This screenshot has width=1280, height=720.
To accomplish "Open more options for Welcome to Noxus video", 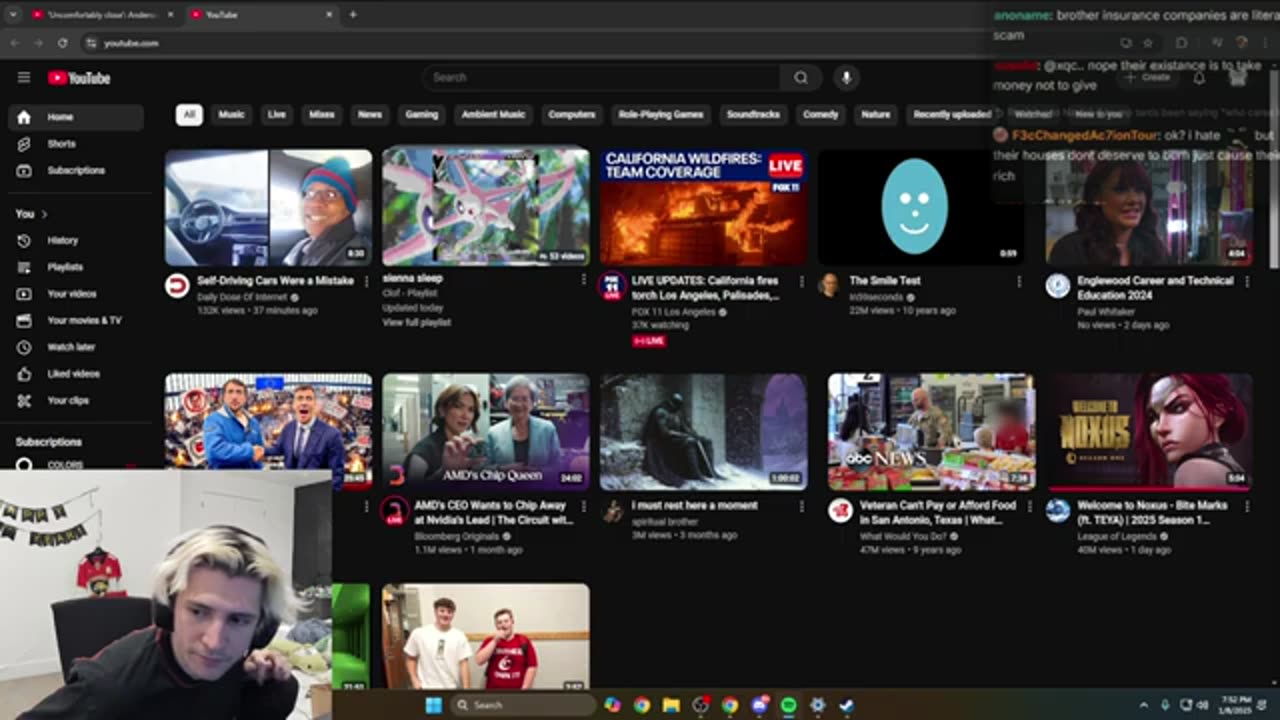I will click(x=1247, y=507).
